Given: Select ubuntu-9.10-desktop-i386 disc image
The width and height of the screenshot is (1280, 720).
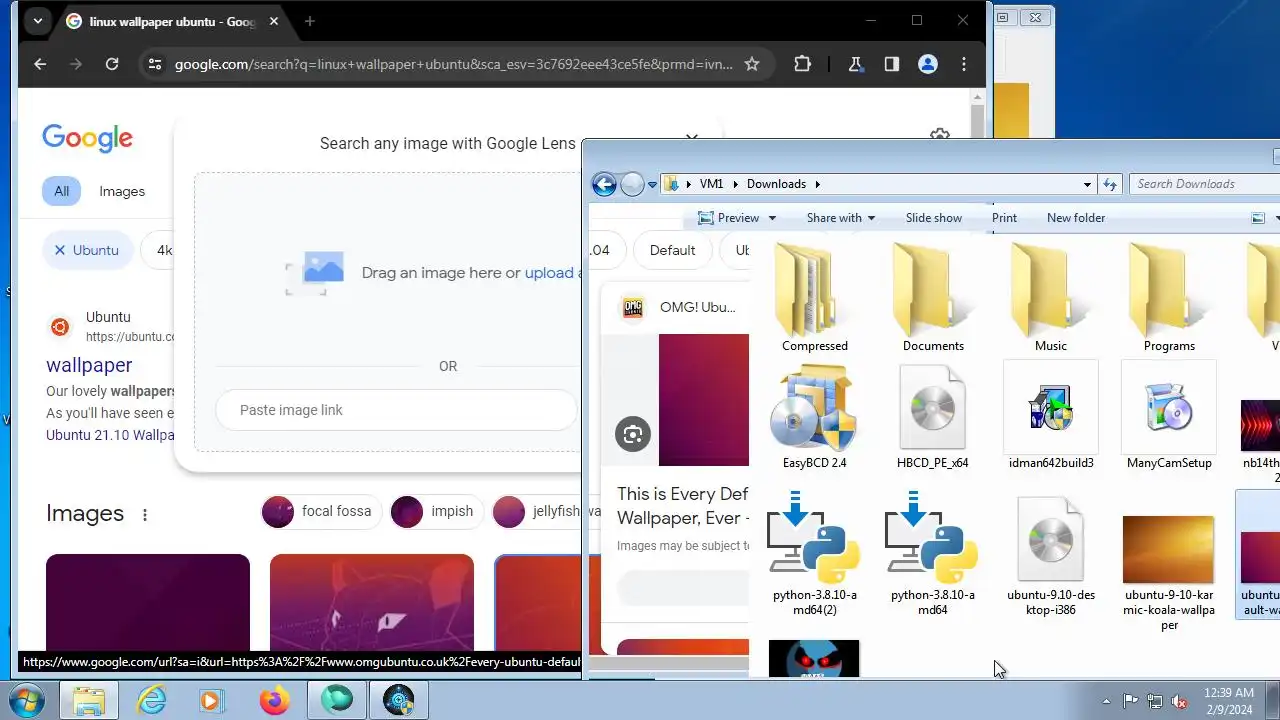Looking at the screenshot, I should pyautogui.click(x=1051, y=554).
